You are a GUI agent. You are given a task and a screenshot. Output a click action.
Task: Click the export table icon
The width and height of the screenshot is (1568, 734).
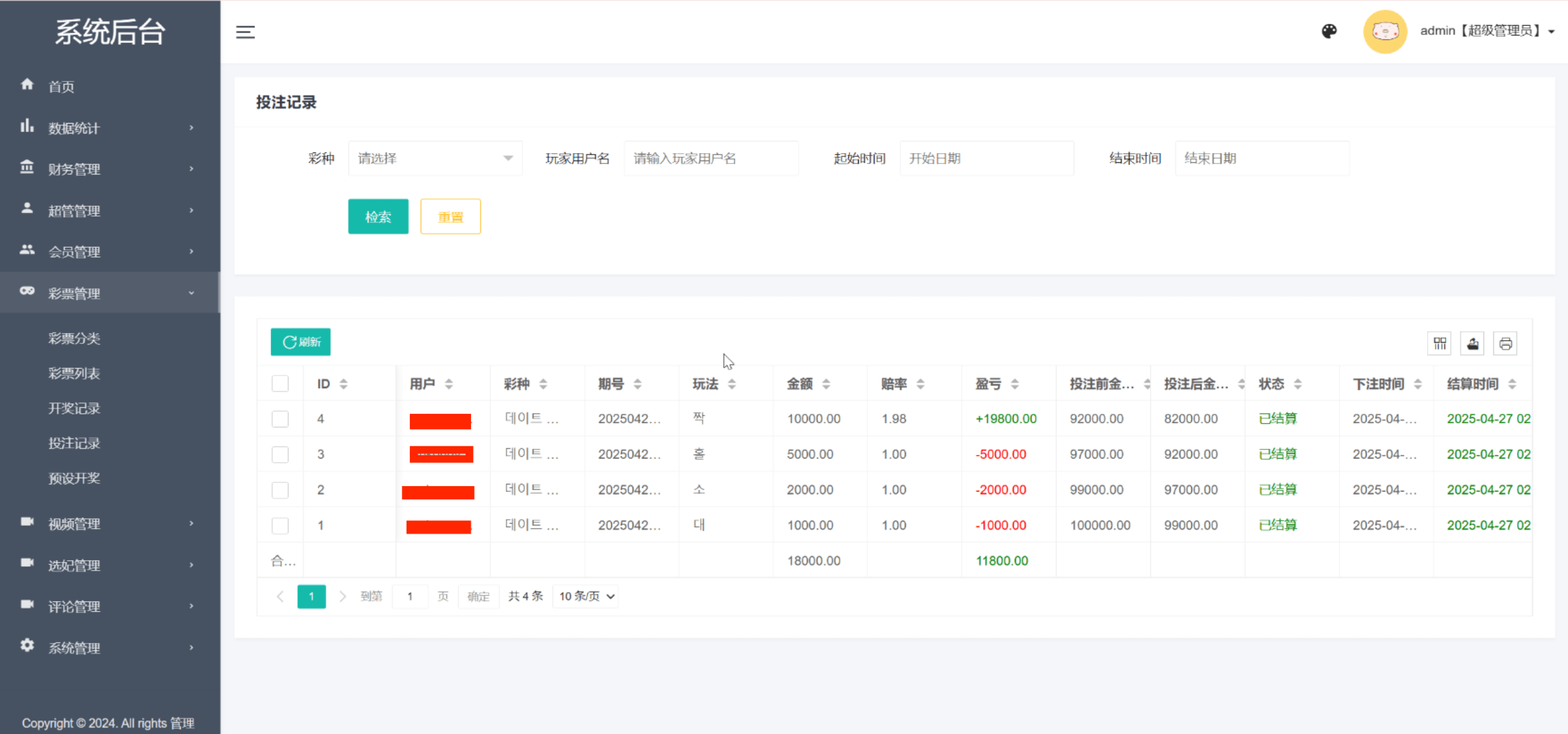(1472, 343)
